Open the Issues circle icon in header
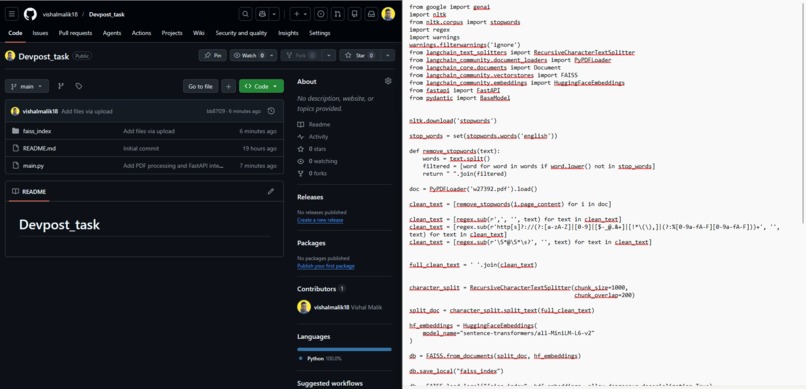The height and width of the screenshot is (389, 806). click(321, 14)
